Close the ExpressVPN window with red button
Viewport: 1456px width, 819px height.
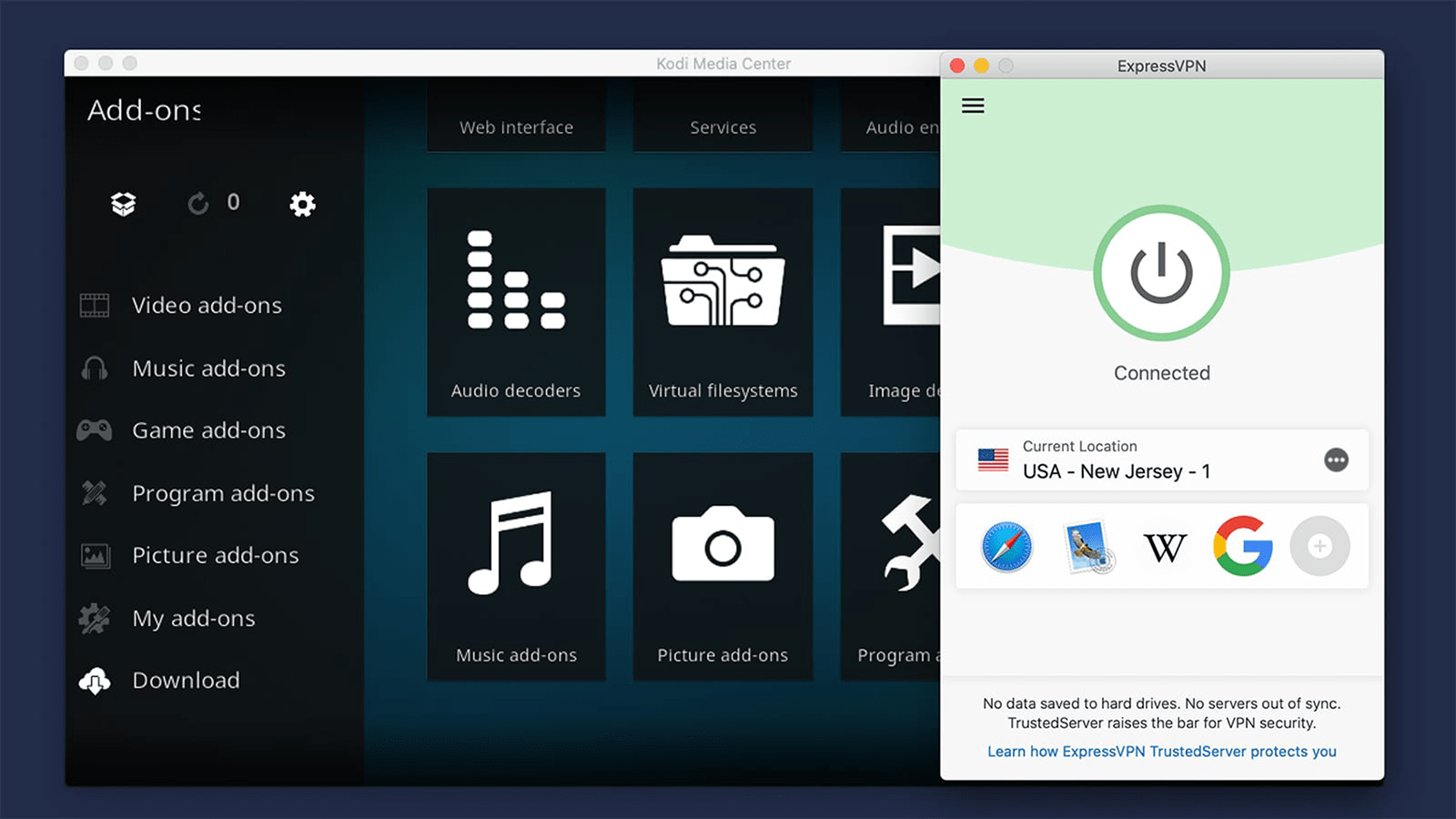(957, 66)
